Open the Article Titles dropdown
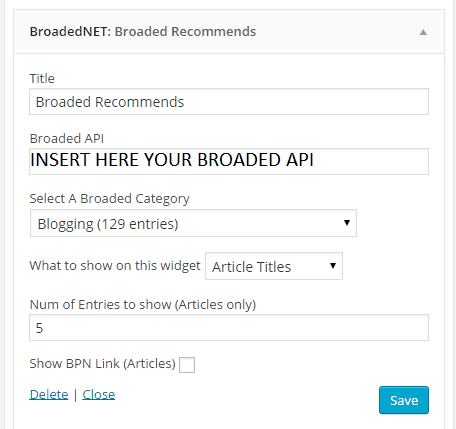The height and width of the screenshot is (429, 456). click(x=274, y=266)
